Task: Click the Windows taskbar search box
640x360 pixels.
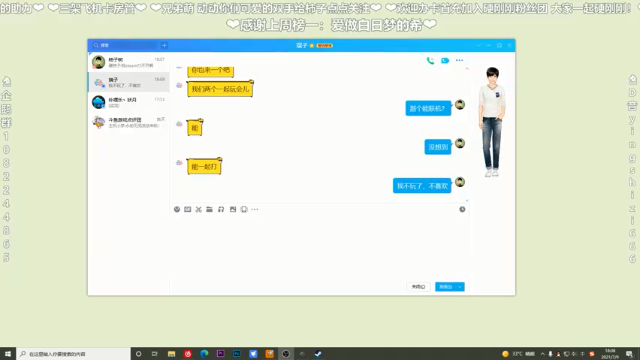Action: (x=73, y=354)
